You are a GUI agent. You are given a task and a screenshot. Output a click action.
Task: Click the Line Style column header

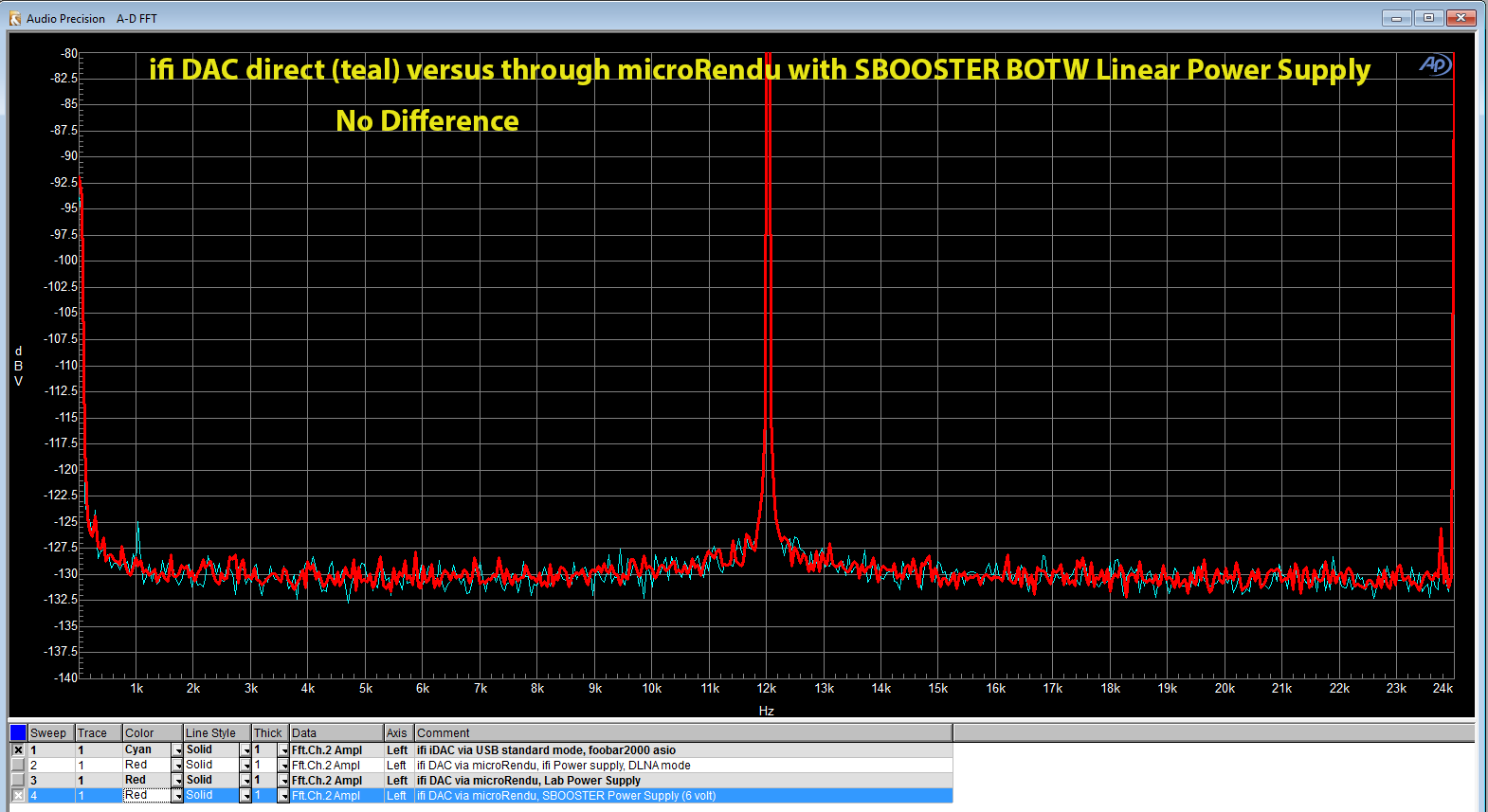point(217,732)
